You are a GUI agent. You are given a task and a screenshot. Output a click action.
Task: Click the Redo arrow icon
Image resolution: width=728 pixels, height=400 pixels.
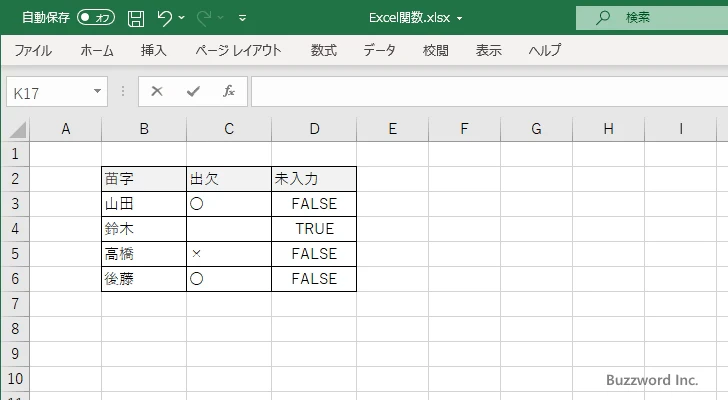pyautogui.click(x=204, y=18)
